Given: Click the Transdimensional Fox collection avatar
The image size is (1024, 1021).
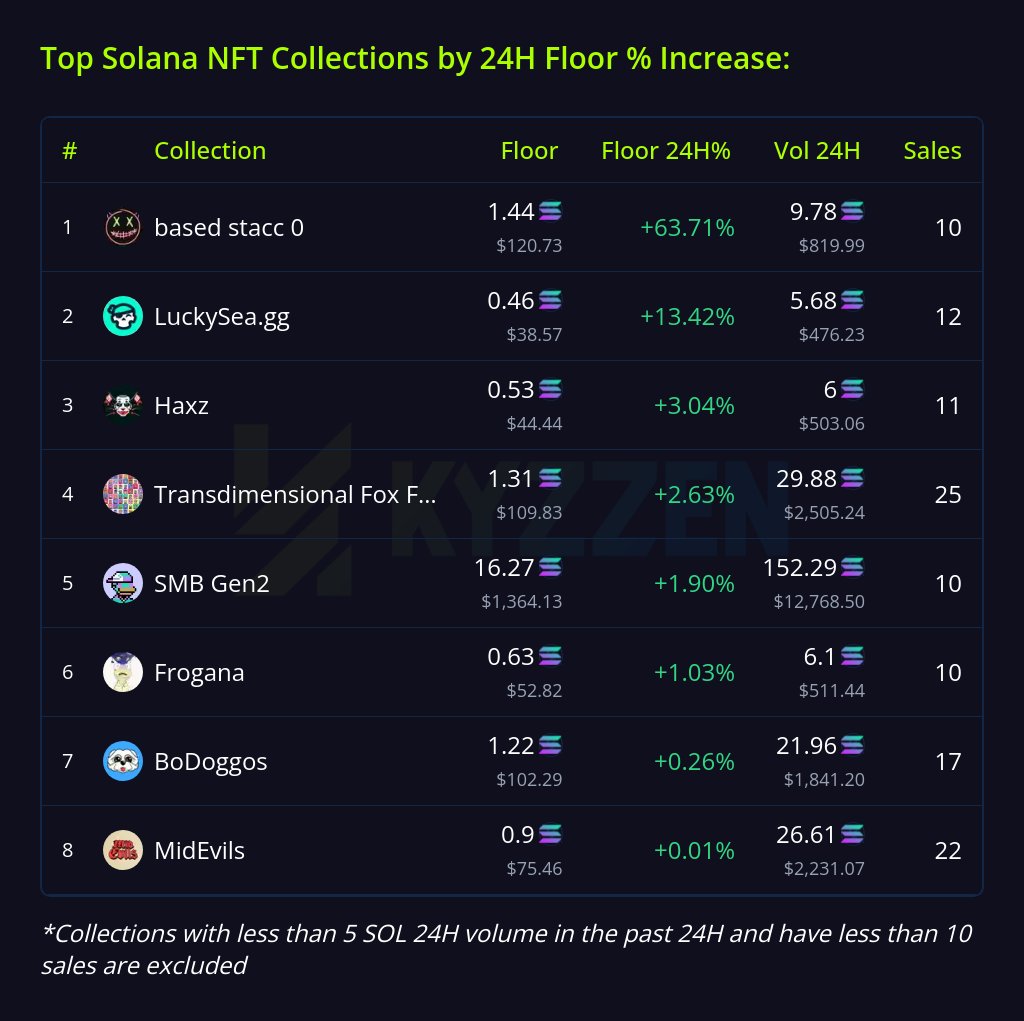Looking at the screenshot, I should click(122, 495).
